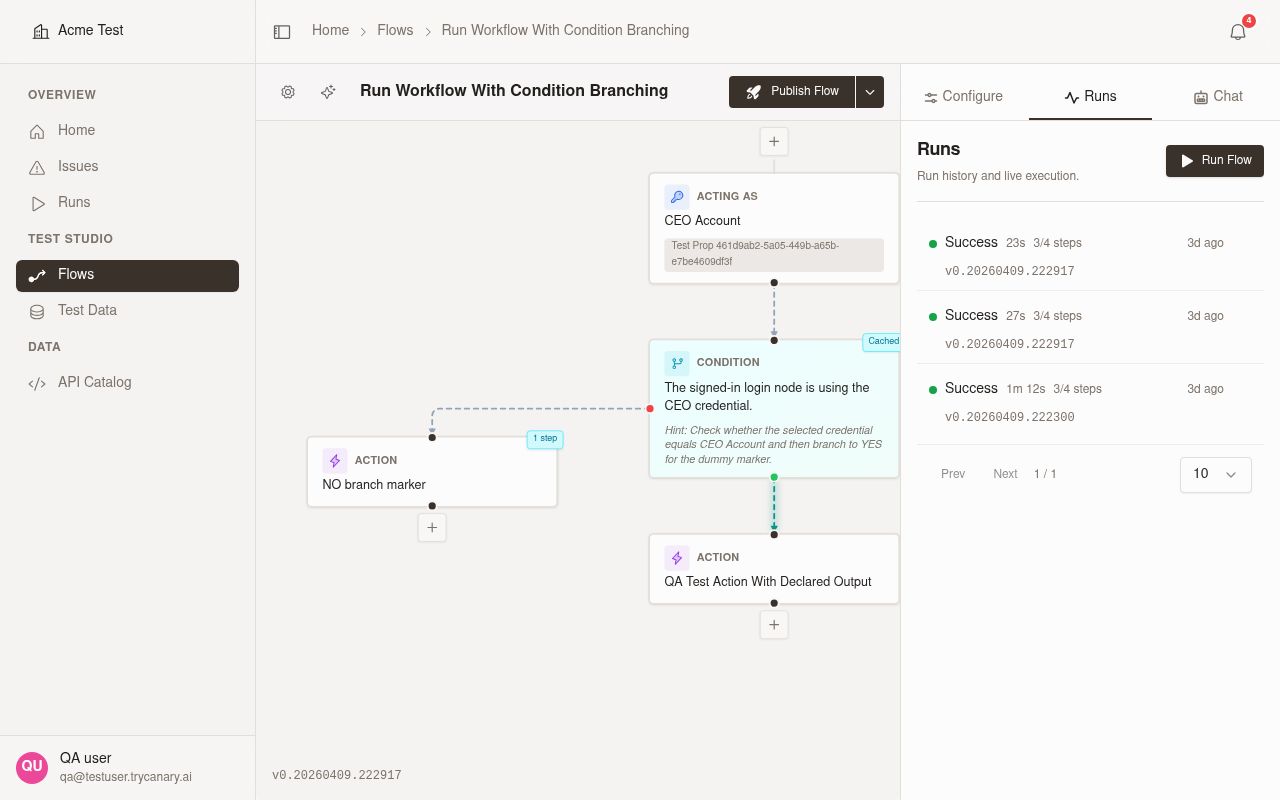Image resolution: width=1280 pixels, height=800 pixels.
Task: Click the lightning icon on NO branch marker
Action: [x=335, y=460]
